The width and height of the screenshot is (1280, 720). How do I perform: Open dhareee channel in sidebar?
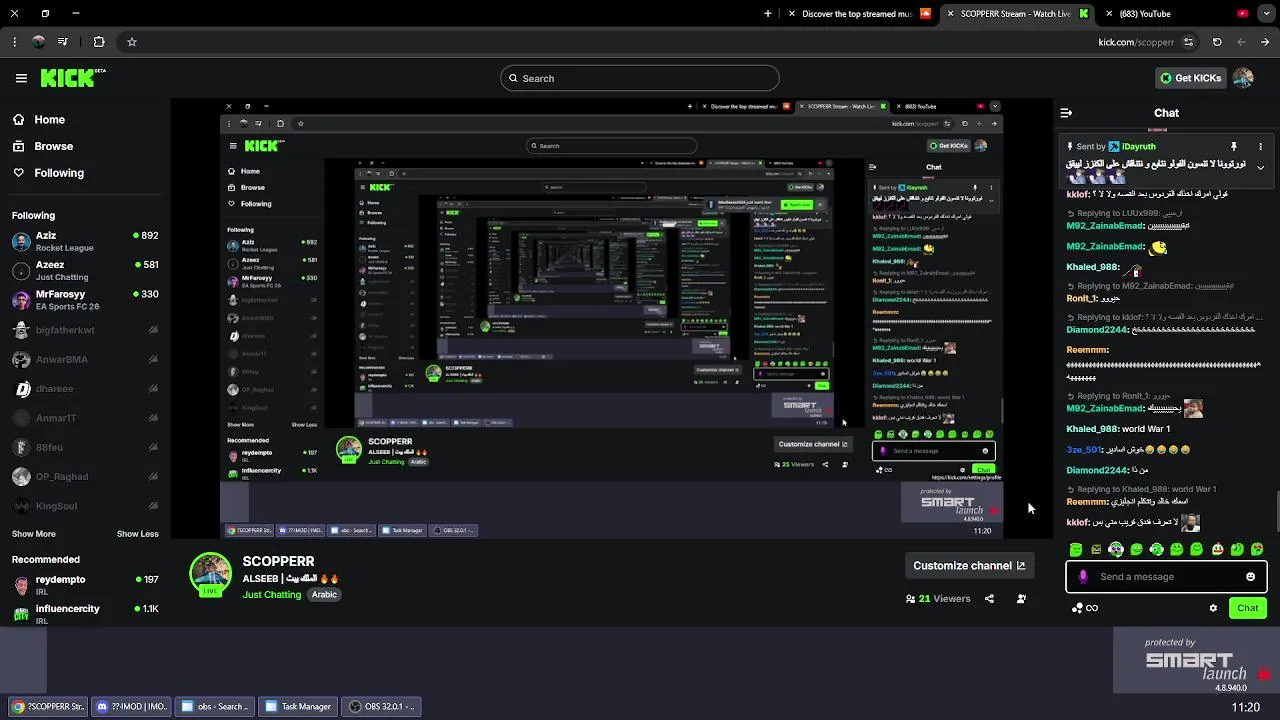coord(85,389)
